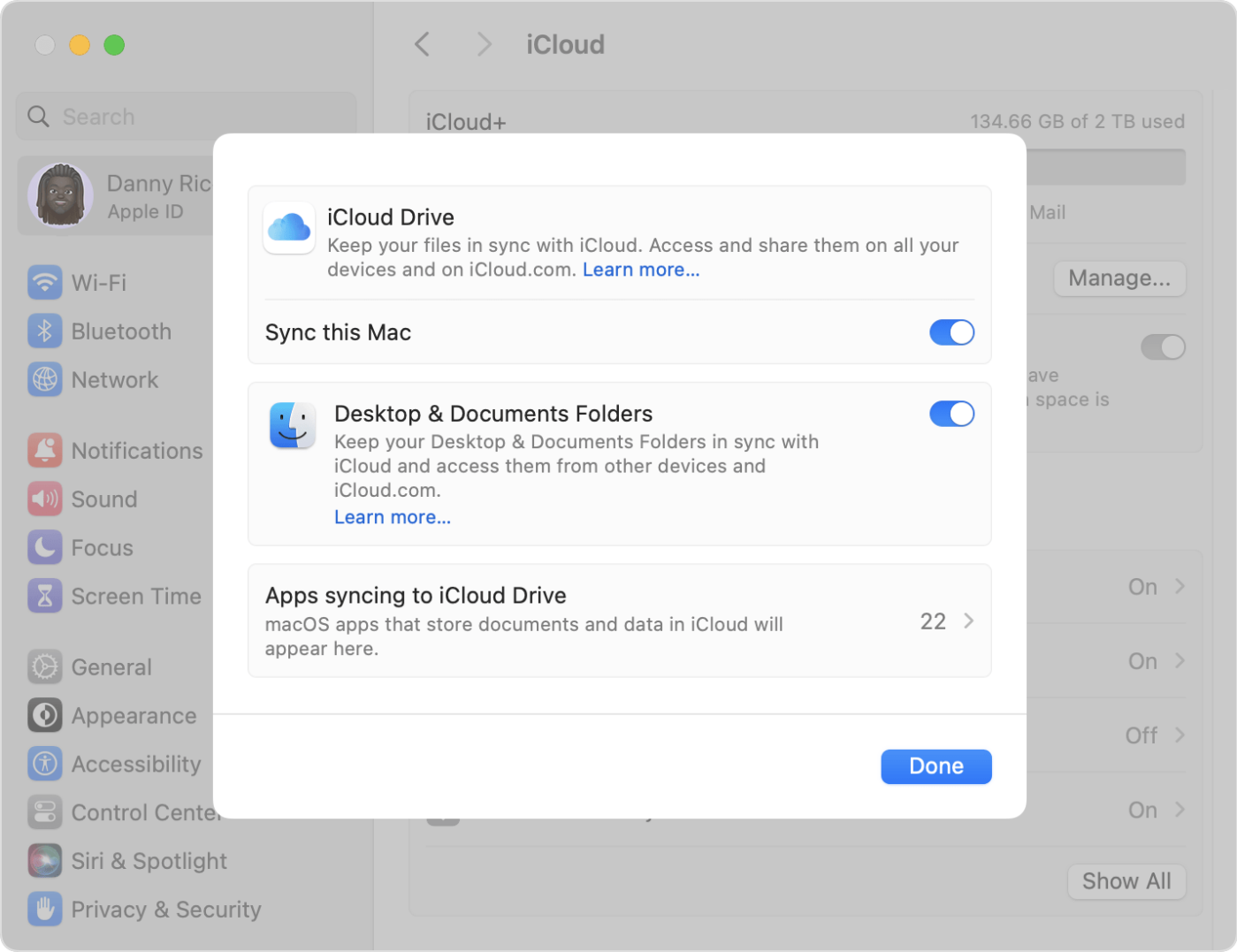Click the back navigation chevron

tap(422, 43)
